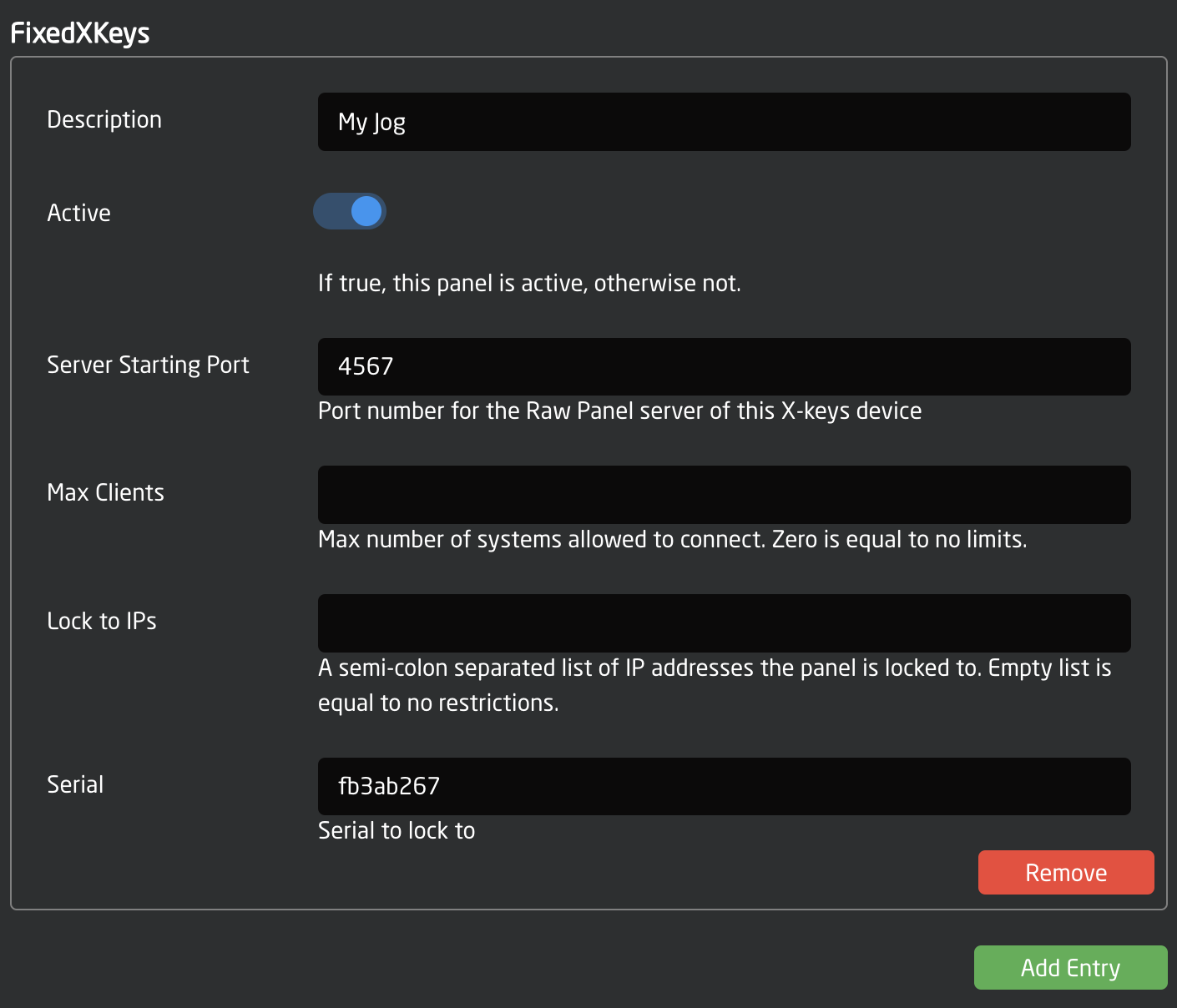Click the Serial label
Screen dimensions: 1177x1008
point(76,784)
